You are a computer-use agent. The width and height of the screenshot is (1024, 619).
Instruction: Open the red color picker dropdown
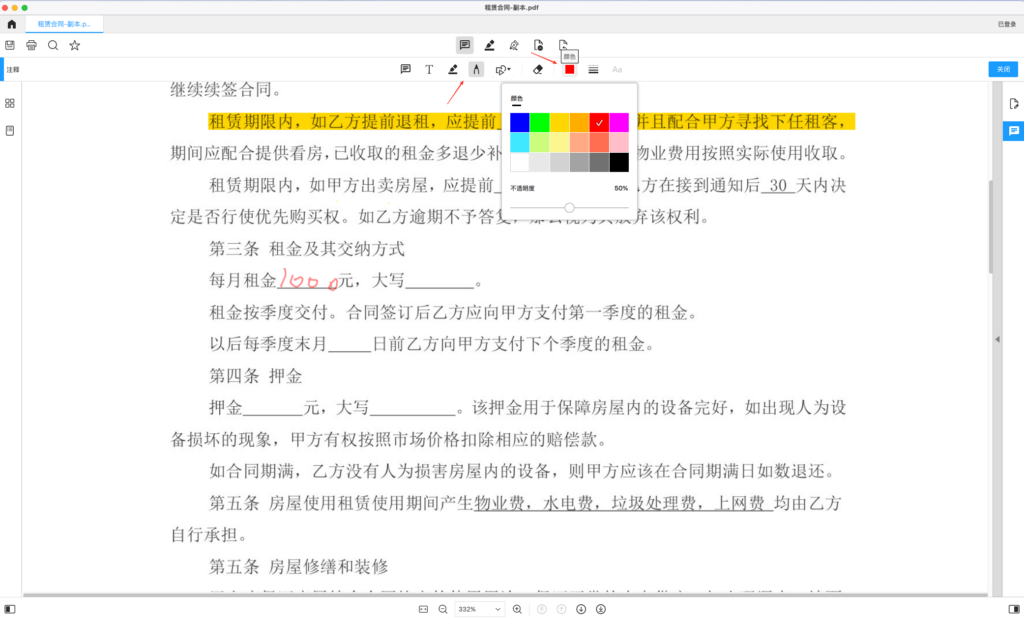click(x=569, y=69)
